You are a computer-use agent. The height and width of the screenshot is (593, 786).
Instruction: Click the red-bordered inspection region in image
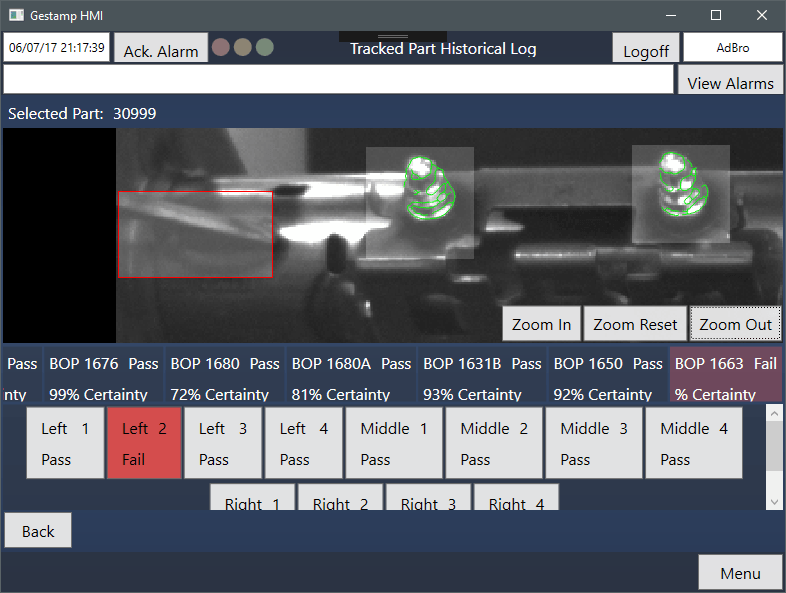pyautogui.click(x=195, y=234)
